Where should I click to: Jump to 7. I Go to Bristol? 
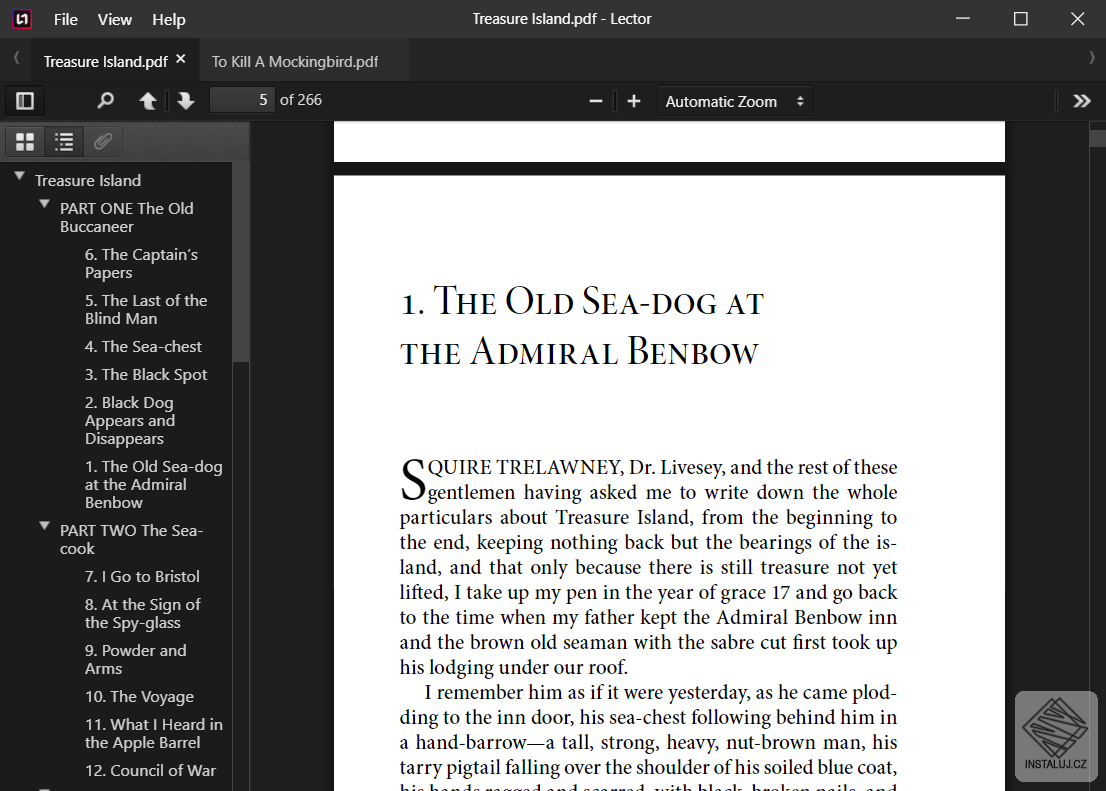tap(142, 576)
